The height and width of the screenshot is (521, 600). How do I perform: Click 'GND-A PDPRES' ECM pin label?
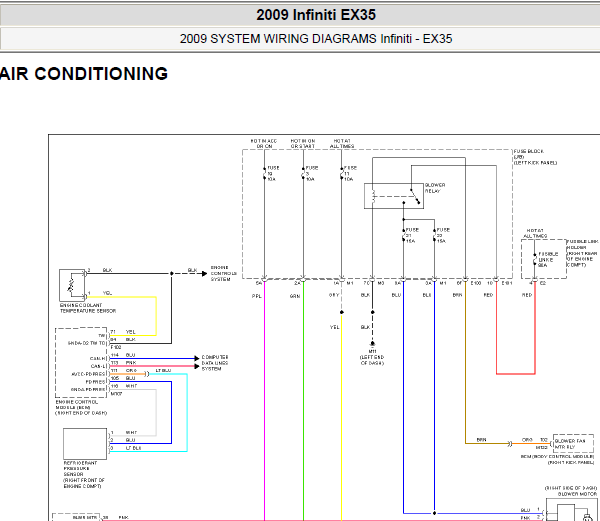click(x=88, y=389)
